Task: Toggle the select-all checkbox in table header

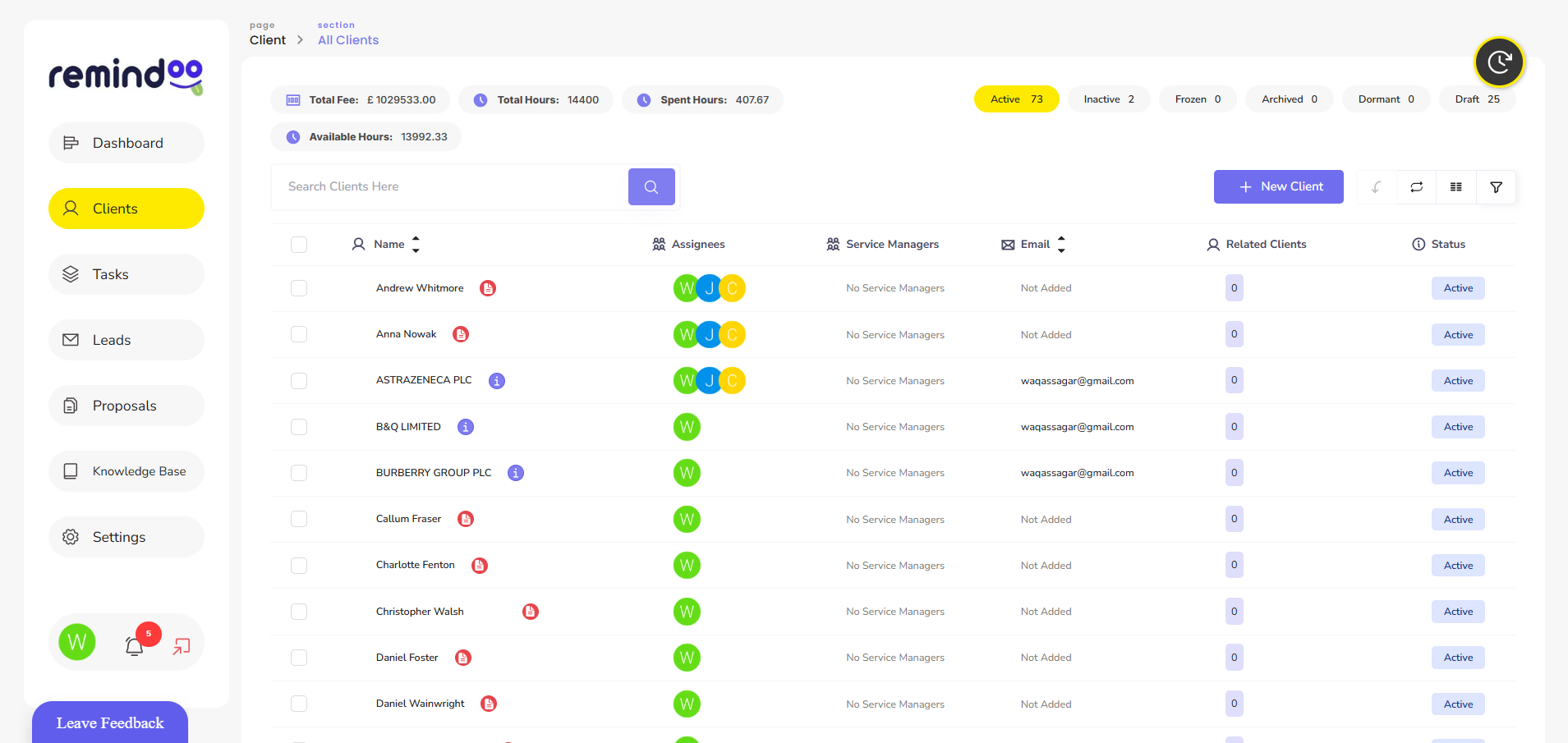Action: coord(299,245)
